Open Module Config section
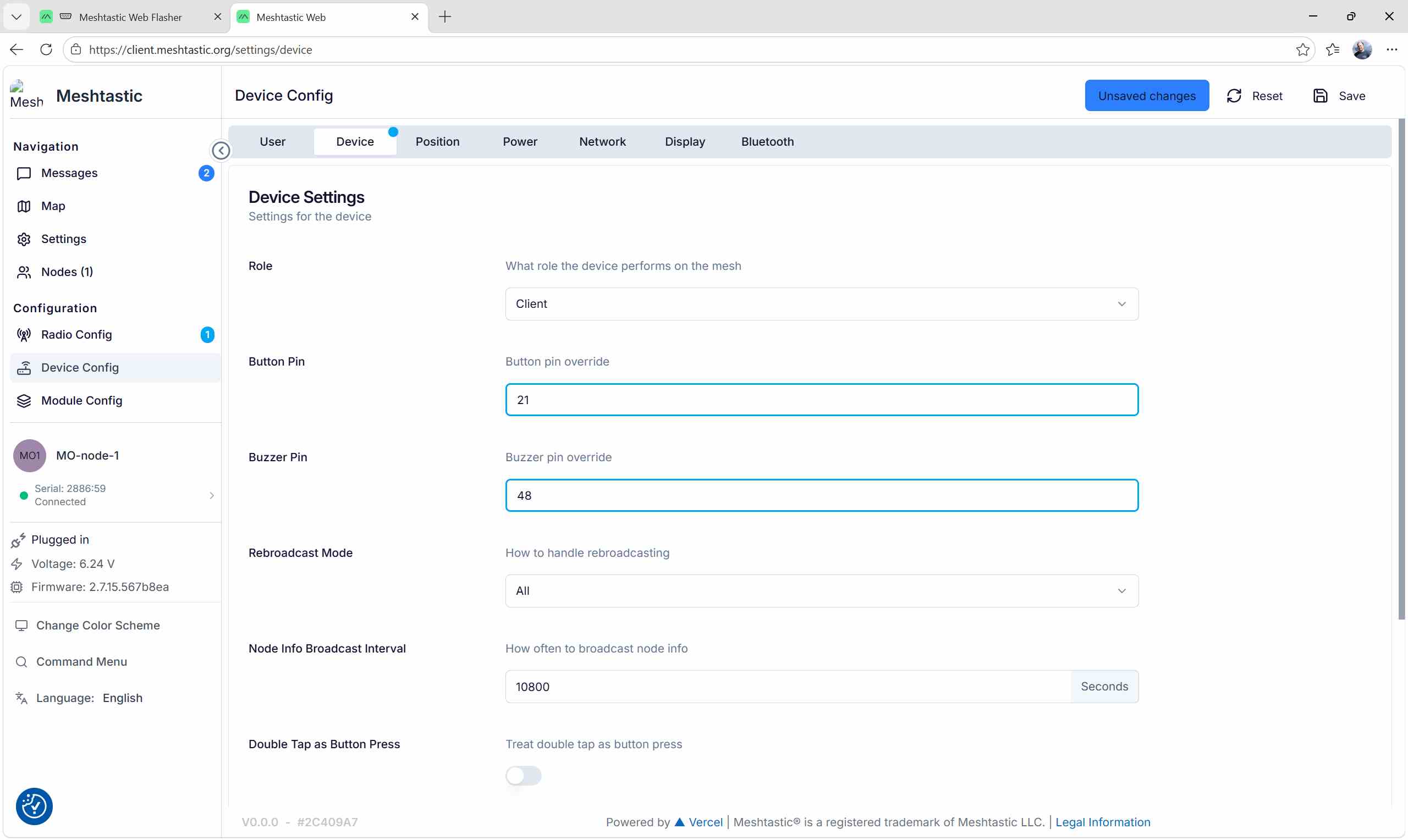Screen dimensions: 1408x840 tap(81, 401)
